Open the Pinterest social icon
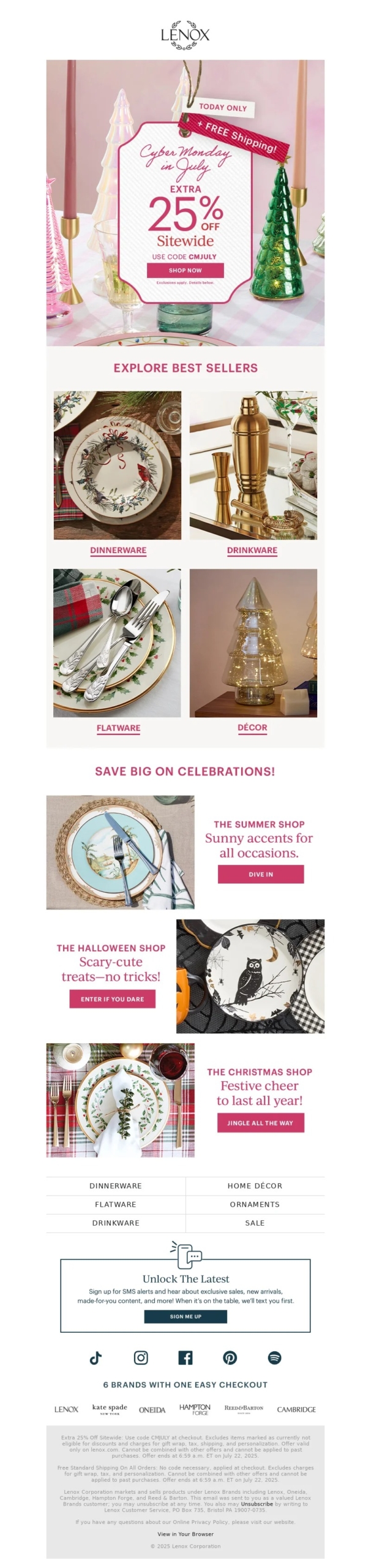 tap(230, 1357)
